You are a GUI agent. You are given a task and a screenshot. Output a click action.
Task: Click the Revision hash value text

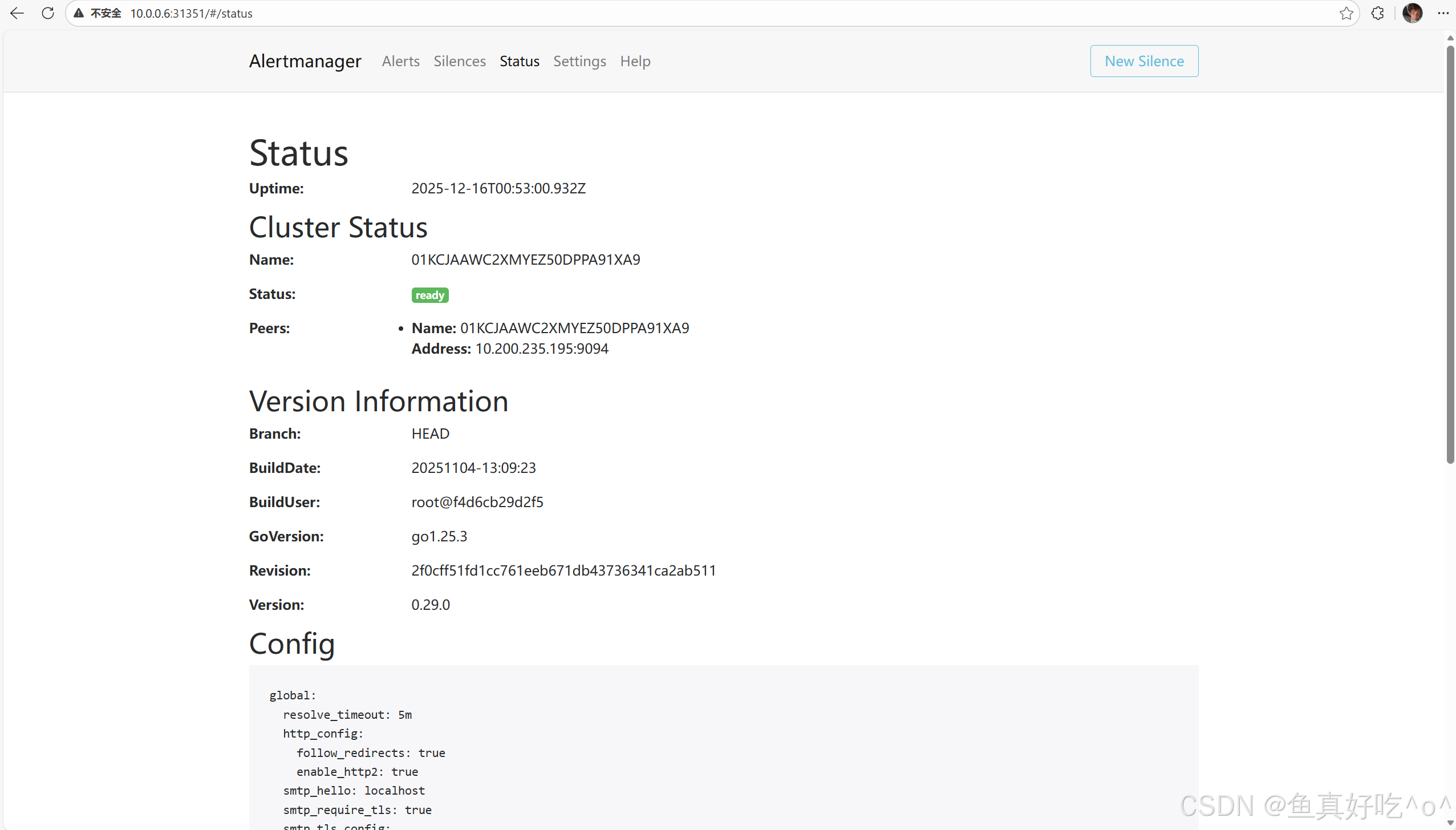pyautogui.click(x=563, y=570)
